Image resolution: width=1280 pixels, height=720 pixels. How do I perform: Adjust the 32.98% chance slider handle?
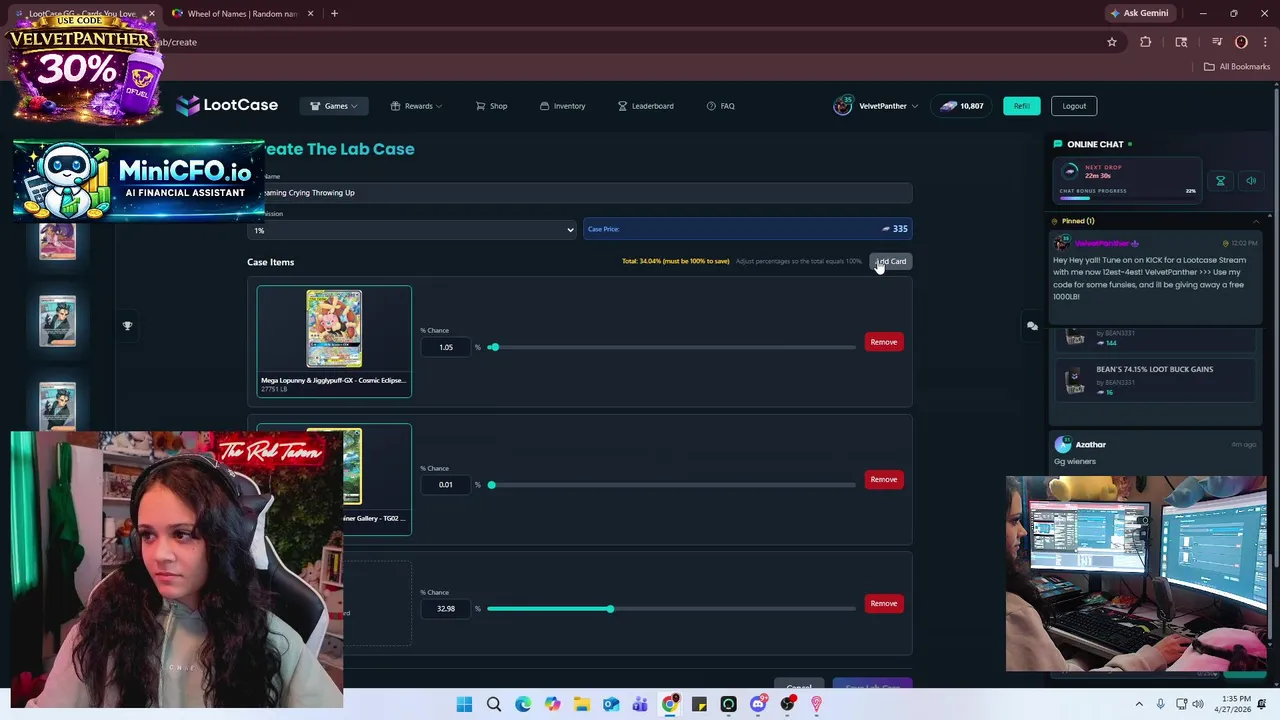point(609,609)
